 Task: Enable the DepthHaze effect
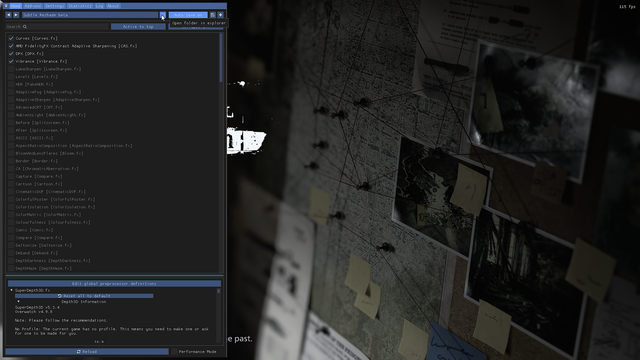point(11,268)
